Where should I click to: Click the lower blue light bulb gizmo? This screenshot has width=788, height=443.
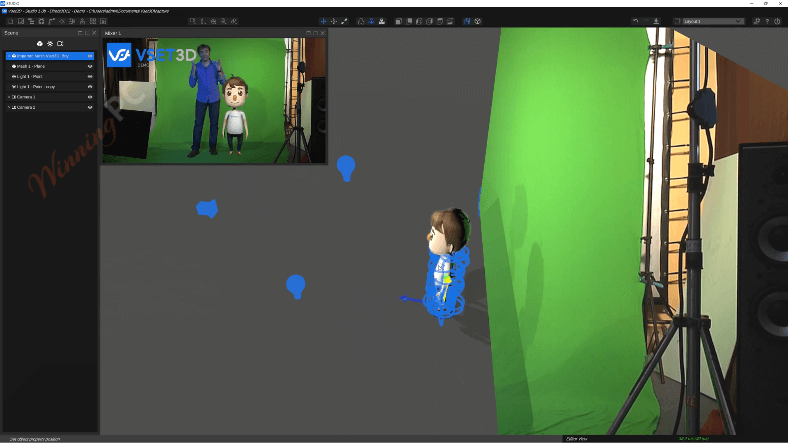(296, 287)
